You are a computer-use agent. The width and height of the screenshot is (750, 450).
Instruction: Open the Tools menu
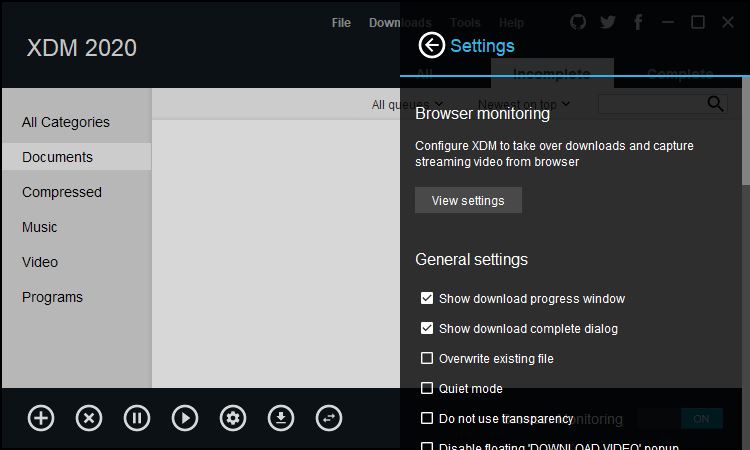pos(465,22)
